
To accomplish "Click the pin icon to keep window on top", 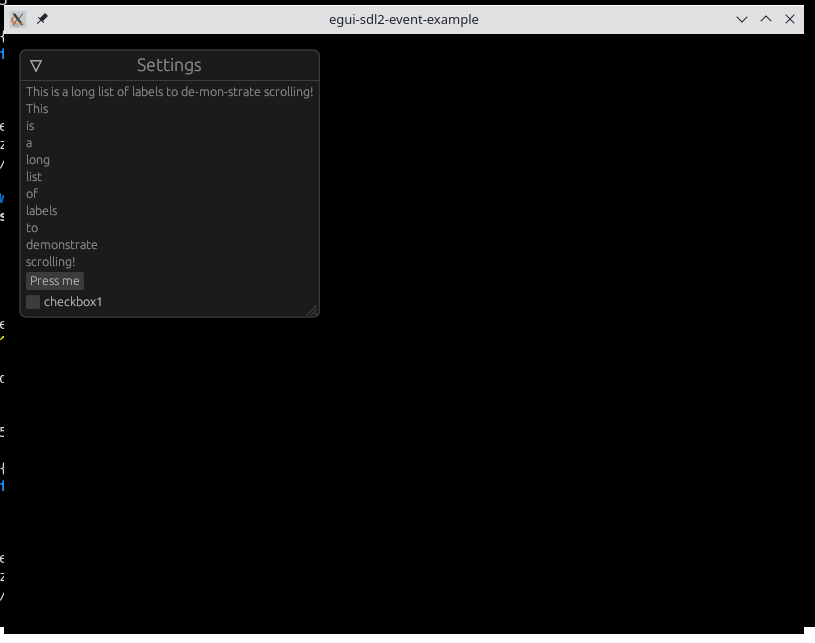I will click(41, 18).
